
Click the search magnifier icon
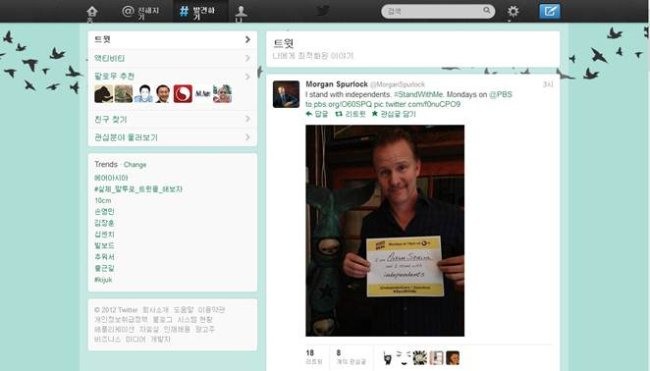point(487,10)
